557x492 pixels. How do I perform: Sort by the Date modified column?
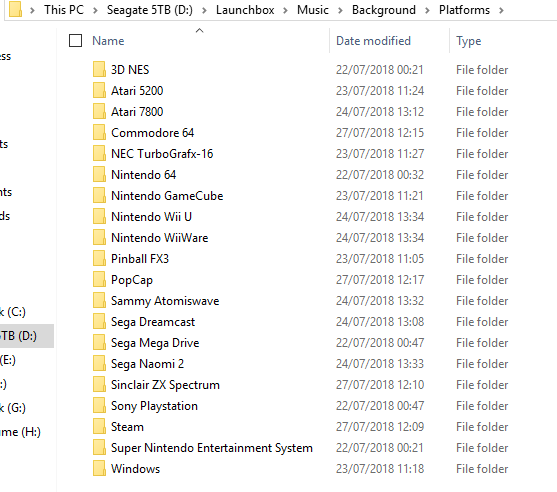pos(373,41)
